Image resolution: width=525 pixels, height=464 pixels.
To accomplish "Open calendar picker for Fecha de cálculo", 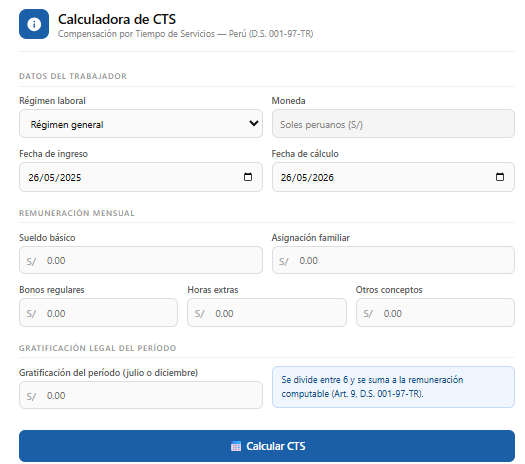I will point(500,177).
